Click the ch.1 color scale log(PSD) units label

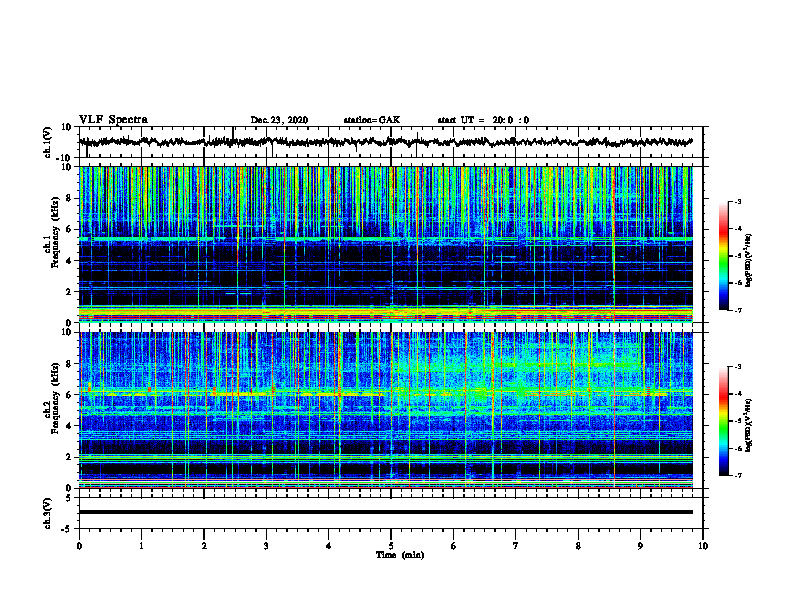(x=749, y=260)
